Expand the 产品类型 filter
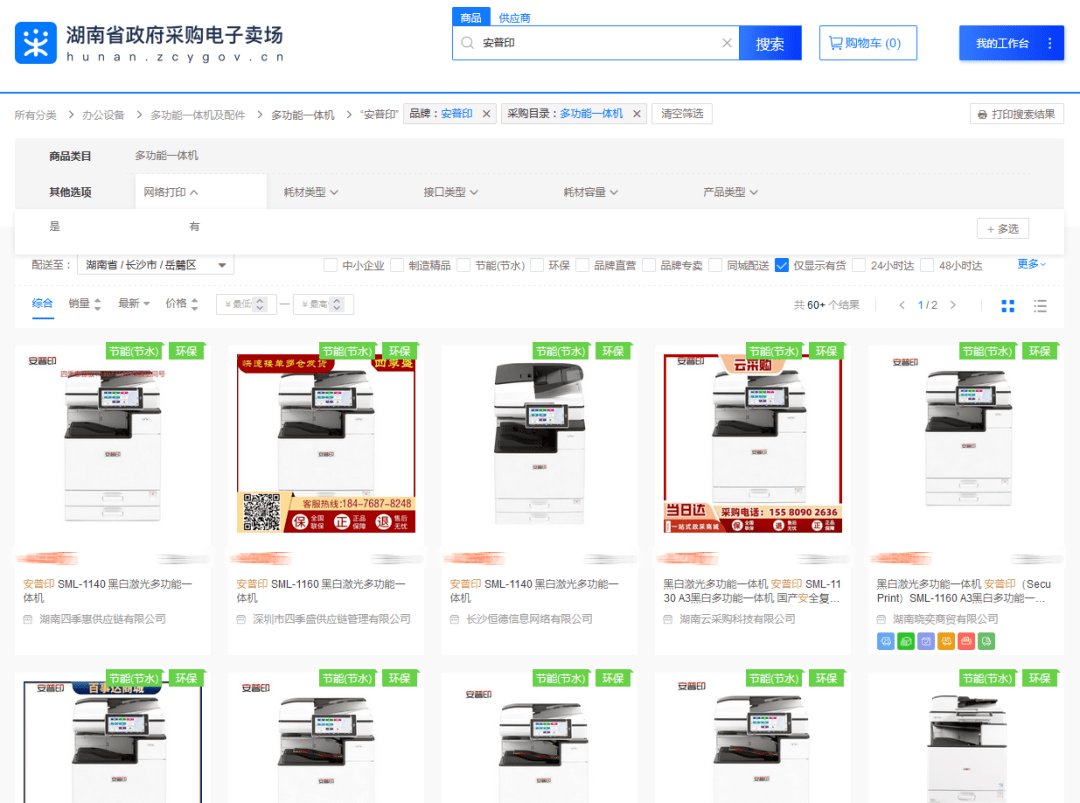The image size is (1080, 803). pyautogui.click(x=730, y=192)
